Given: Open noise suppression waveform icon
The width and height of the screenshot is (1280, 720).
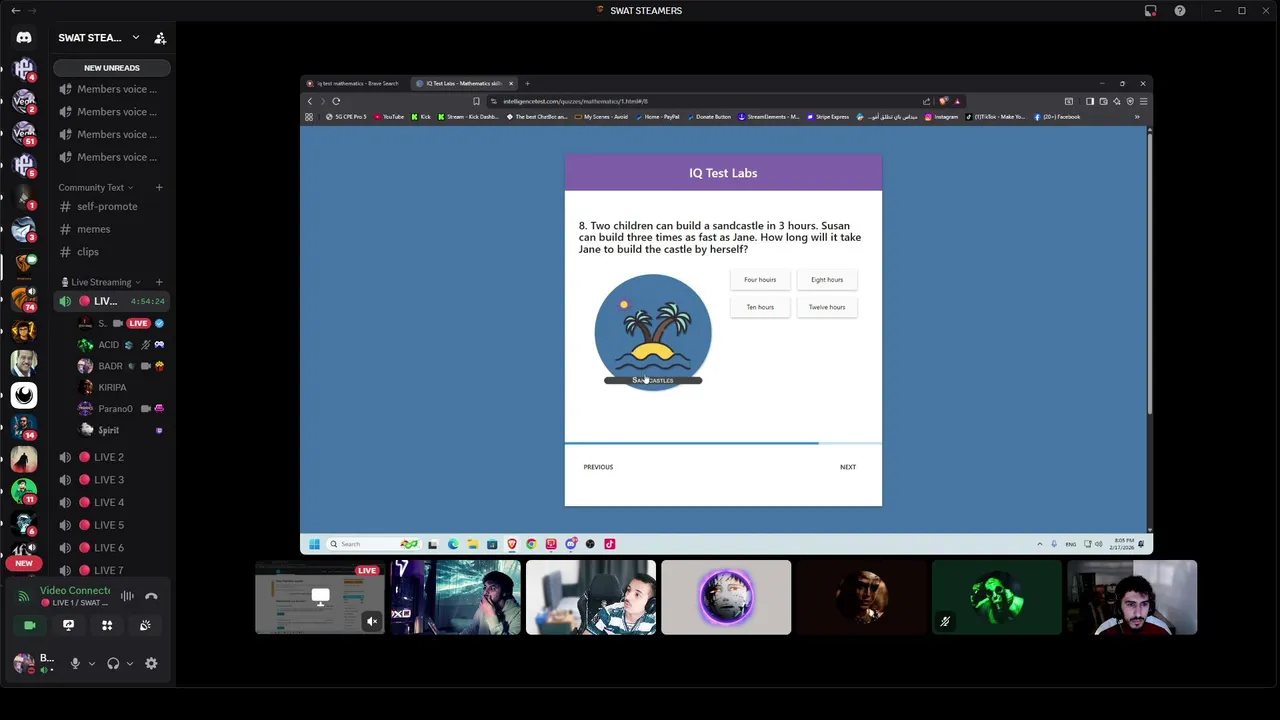Looking at the screenshot, I should tap(127, 596).
